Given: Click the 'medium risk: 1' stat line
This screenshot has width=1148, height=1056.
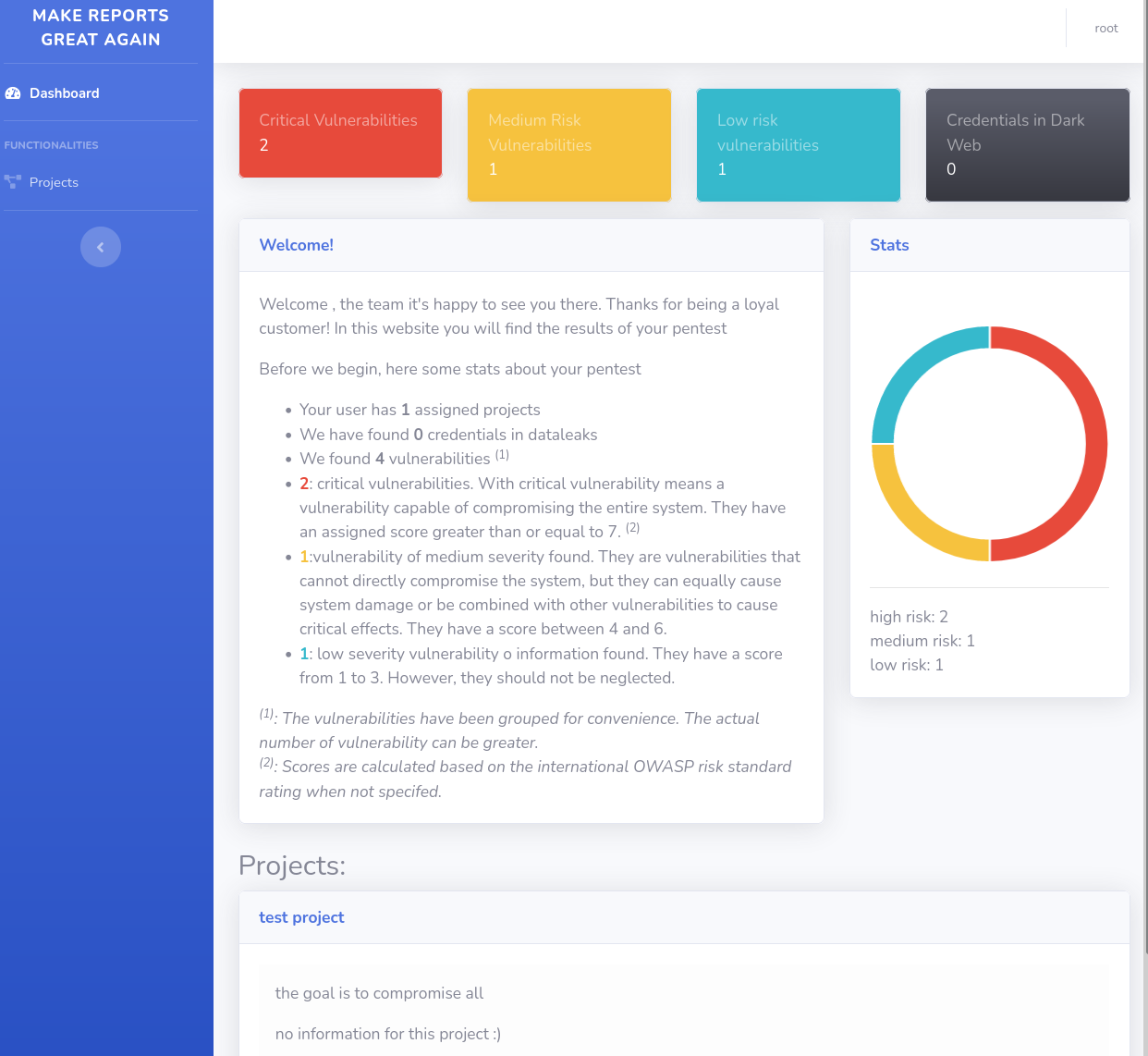Looking at the screenshot, I should (x=922, y=641).
